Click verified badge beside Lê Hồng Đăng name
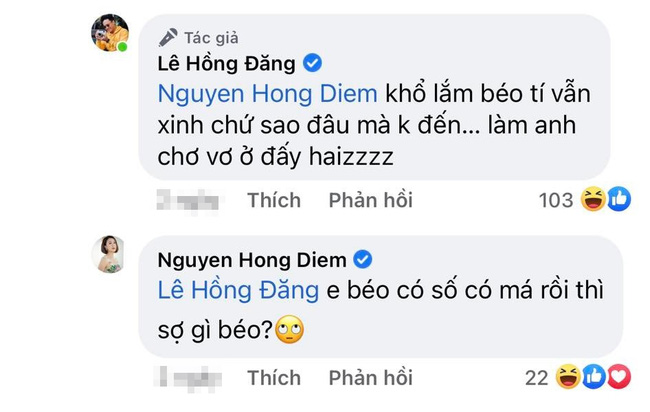Image resolution: width=650 pixels, height=412 pixels. [x=312, y=62]
